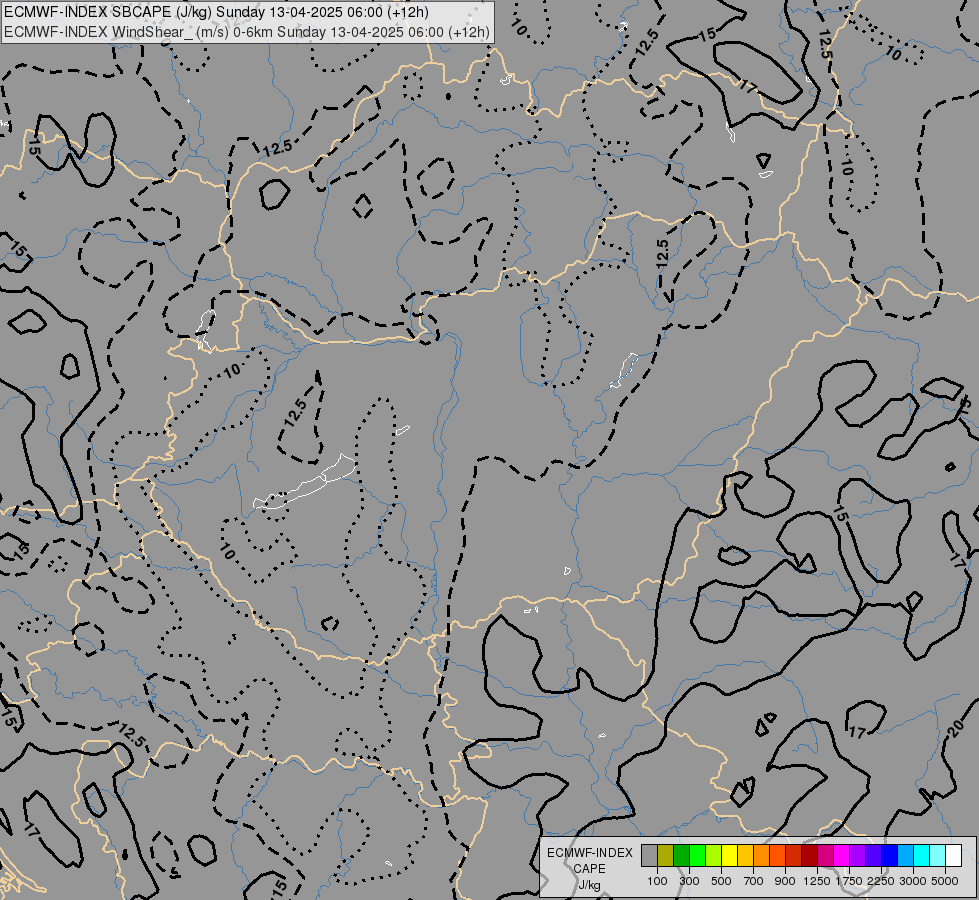Click the legend value 900

(785, 881)
